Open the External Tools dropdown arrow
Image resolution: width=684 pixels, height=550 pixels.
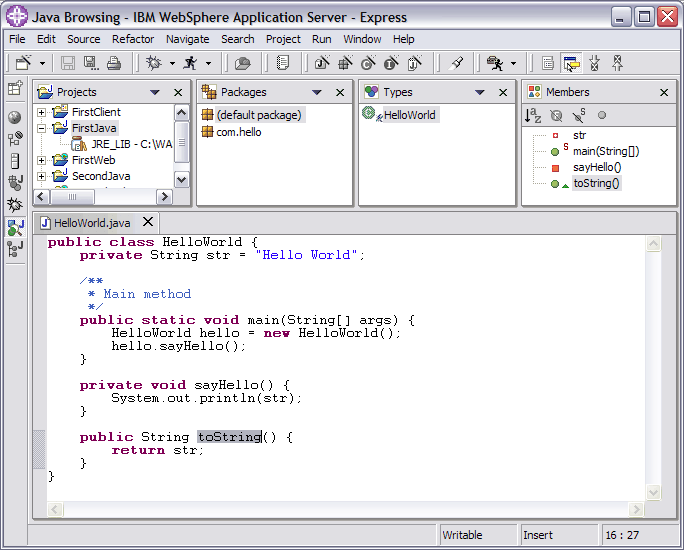pos(513,63)
